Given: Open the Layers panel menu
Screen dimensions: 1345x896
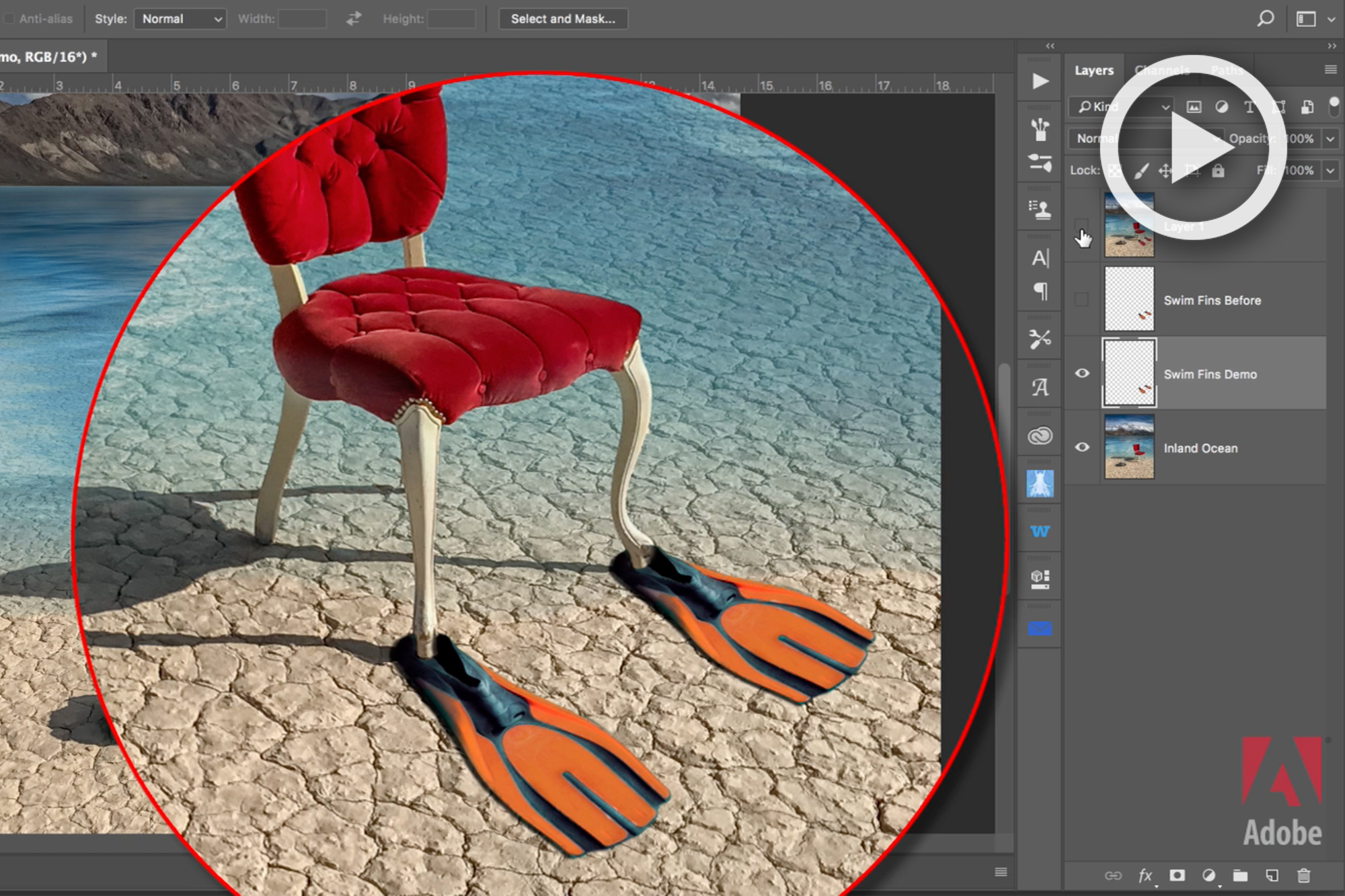Looking at the screenshot, I should (1330, 69).
